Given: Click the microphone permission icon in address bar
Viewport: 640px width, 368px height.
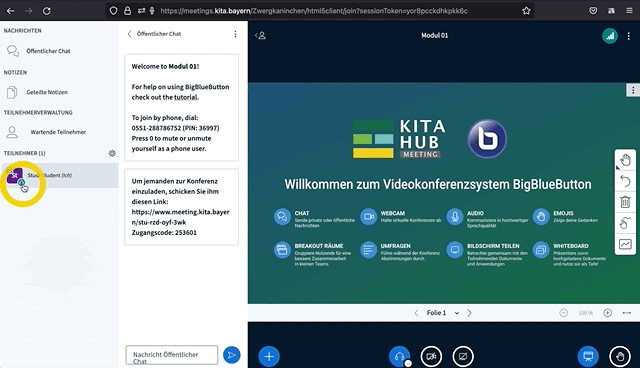Looking at the screenshot, I should coord(152,11).
